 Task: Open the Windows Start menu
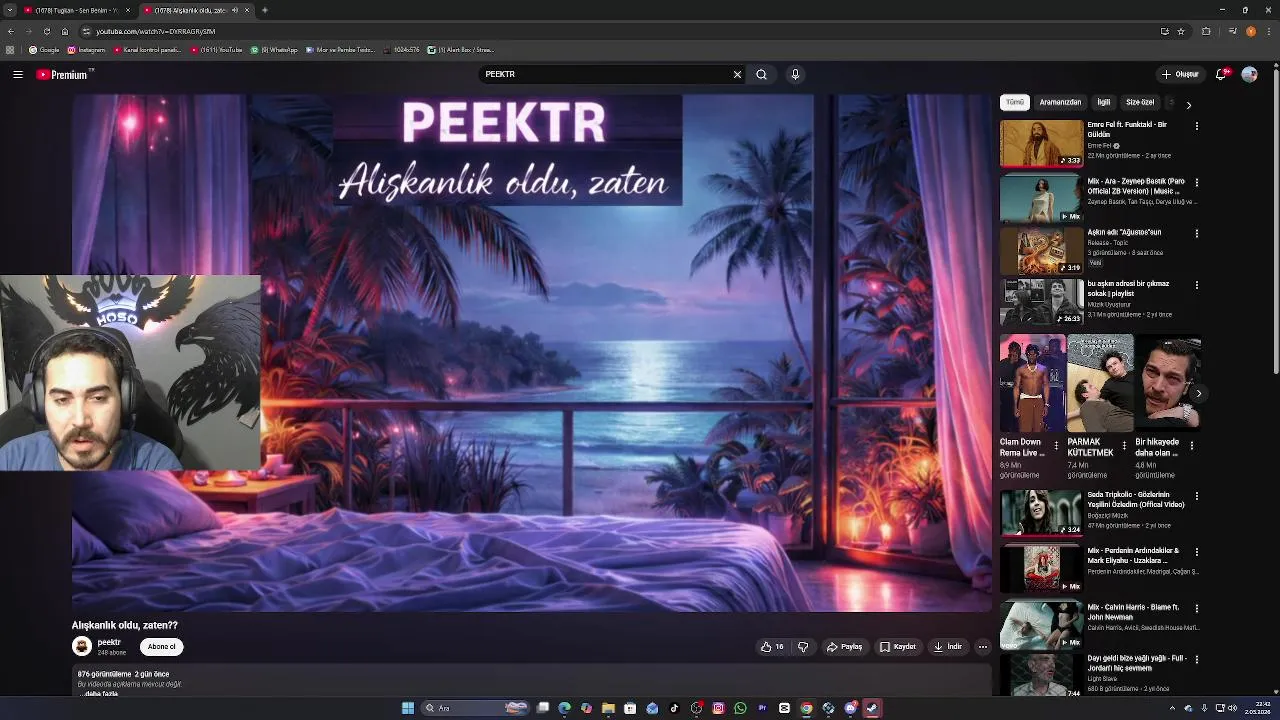coord(408,708)
